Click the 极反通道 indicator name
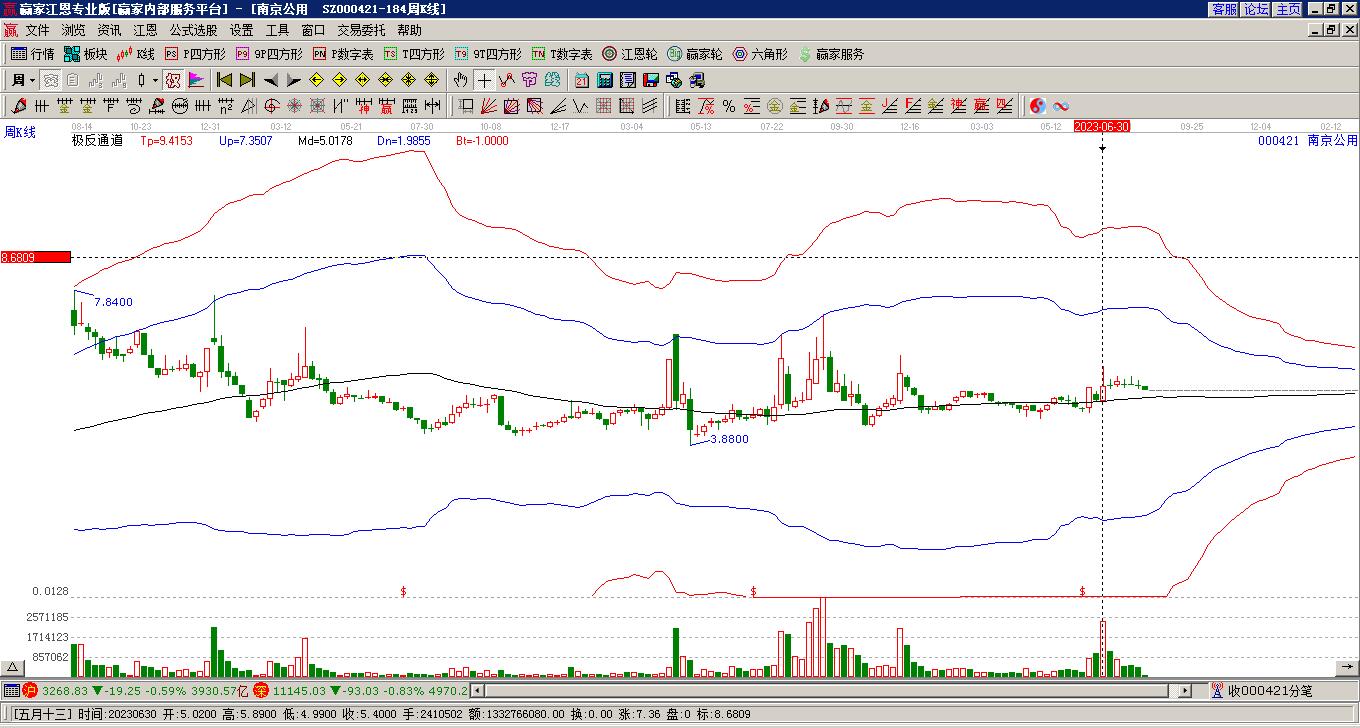Viewport: 1360px width, 728px height. point(97,141)
